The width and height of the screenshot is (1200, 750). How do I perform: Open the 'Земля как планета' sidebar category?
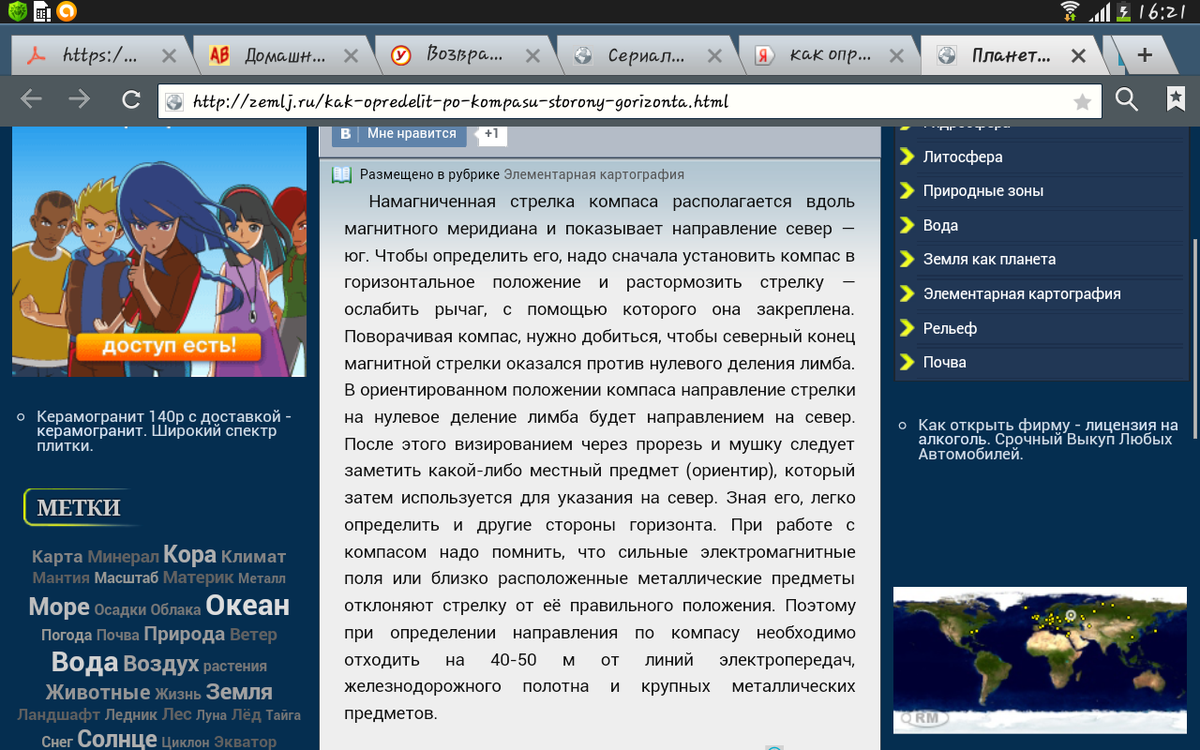[989, 259]
